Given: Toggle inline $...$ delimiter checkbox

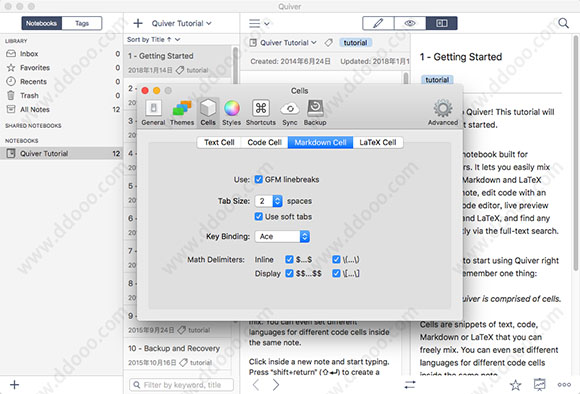Looking at the screenshot, I should [x=289, y=259].
